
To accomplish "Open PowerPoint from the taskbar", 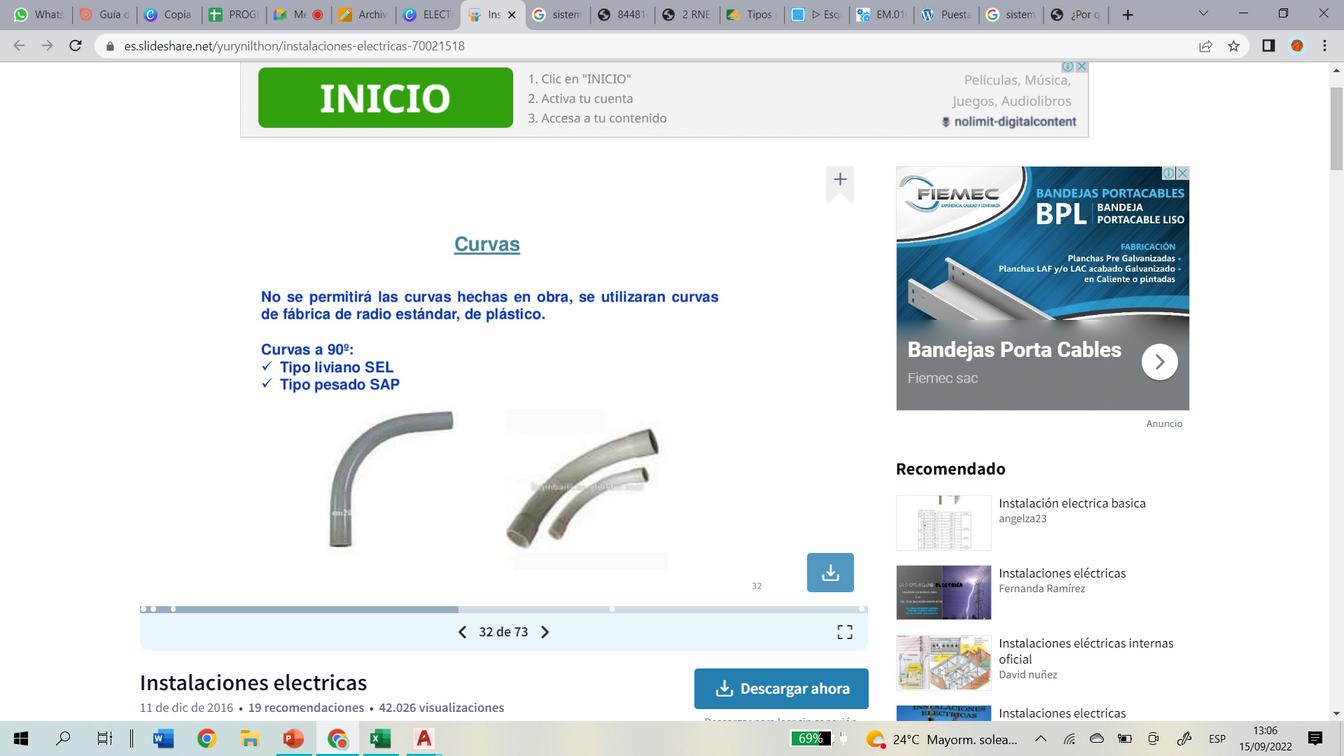I will (293, 739).
